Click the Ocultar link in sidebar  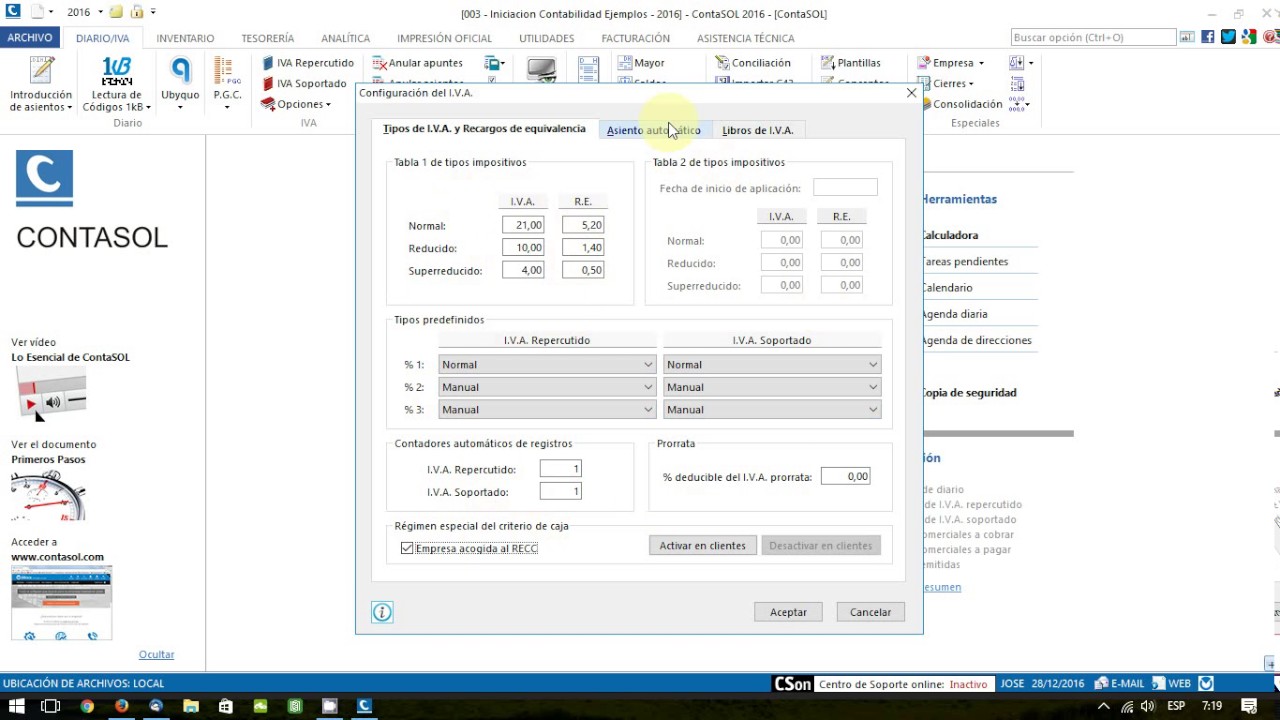[156, 655]
